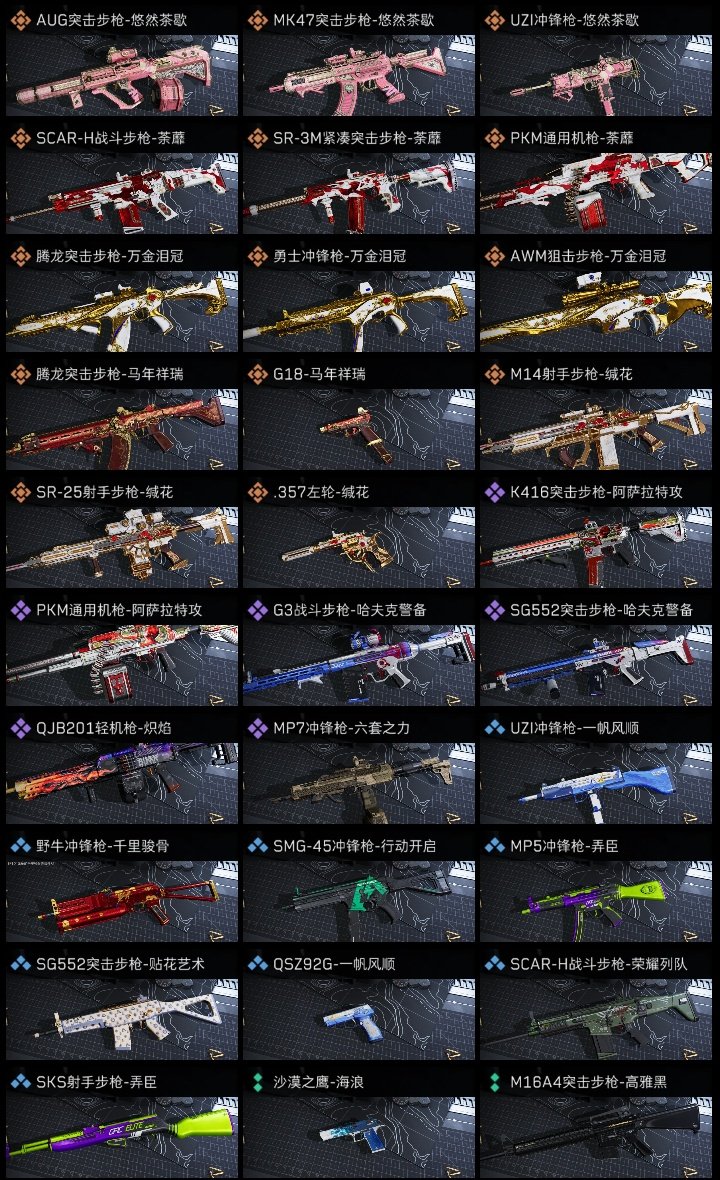720x1180 pixels.
Task: Click the orange icon beside M14射手步枪-绒花
Action: tap(494, 374)
